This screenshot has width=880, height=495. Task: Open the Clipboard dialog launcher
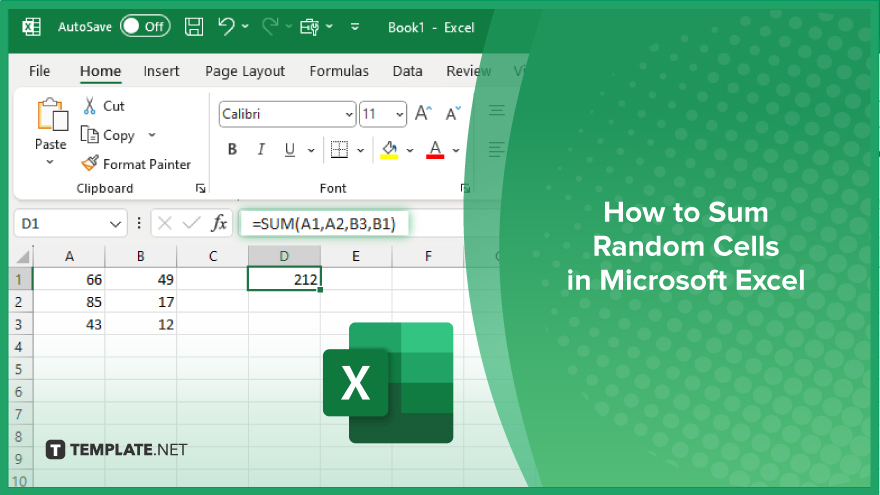[x=200, y=189]
